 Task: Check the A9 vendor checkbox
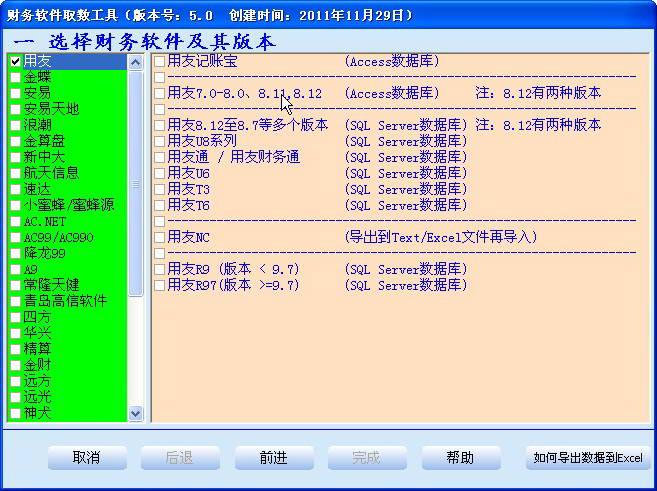[16, 269]
